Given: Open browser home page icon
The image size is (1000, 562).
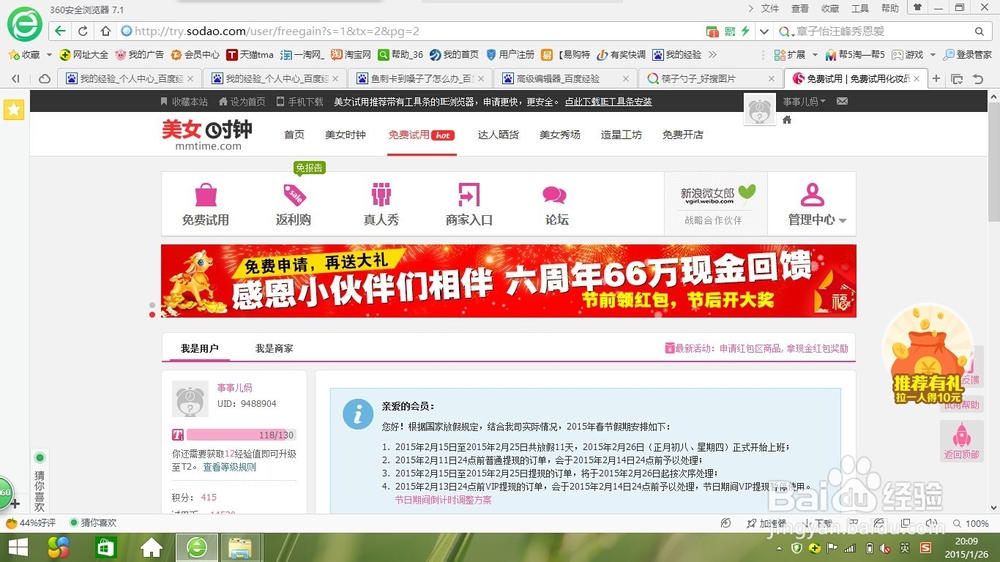Looking at the screenshot, I should point(105,31).
